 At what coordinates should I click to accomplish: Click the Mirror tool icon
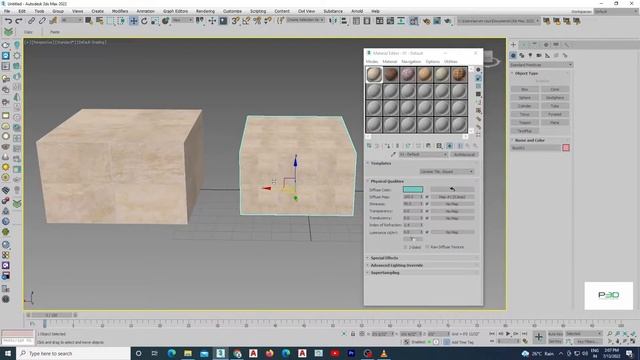click(x=333, y=20)
